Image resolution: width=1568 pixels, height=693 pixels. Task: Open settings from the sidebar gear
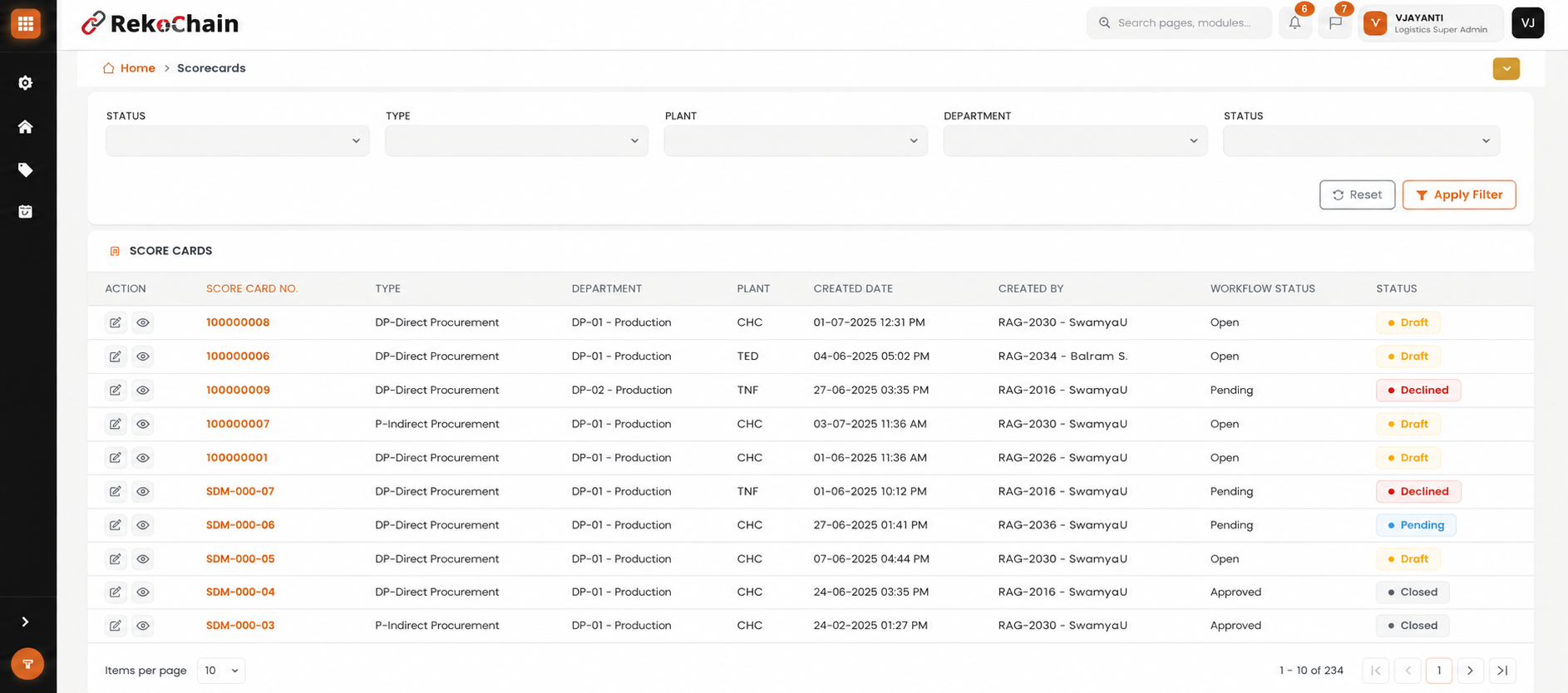click(26, 83)
